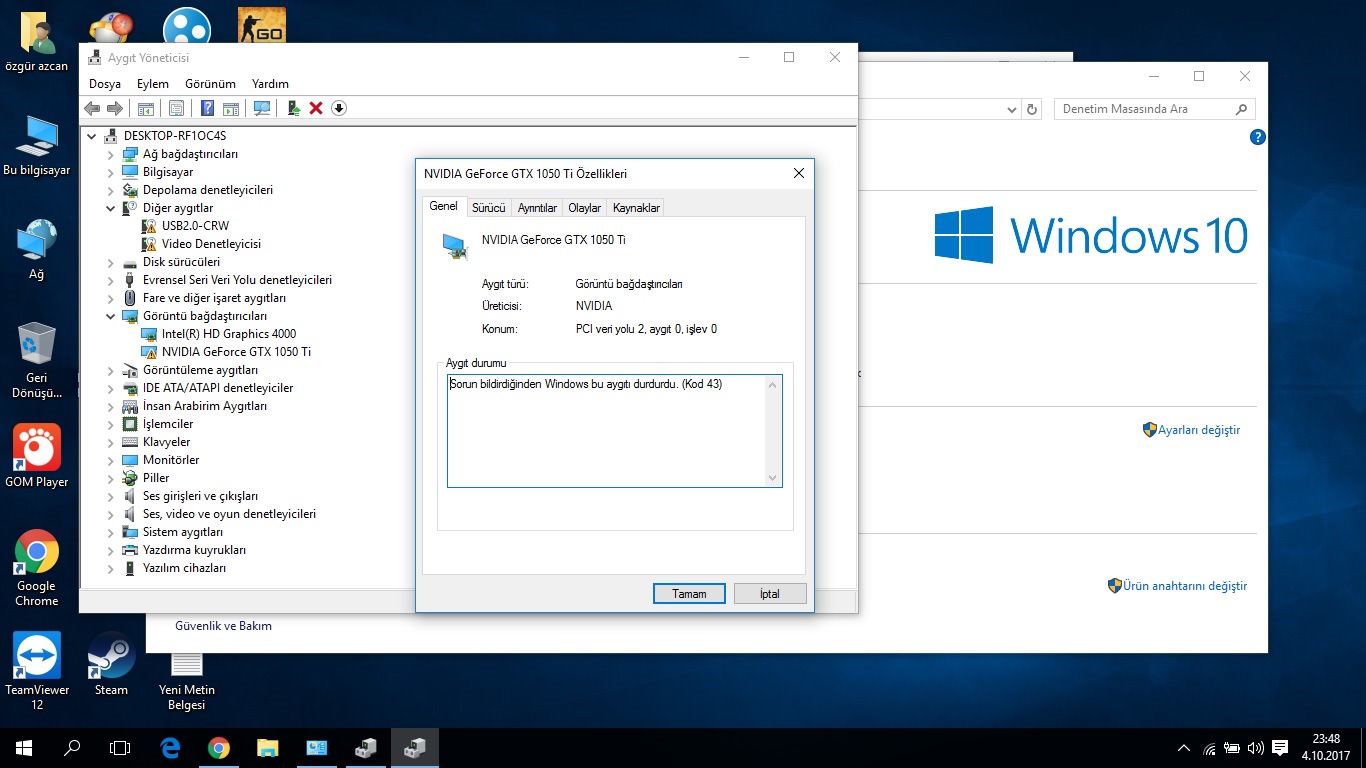Screen dimensions: 1366x768
Task: Open the Görünüm menu
Action: 210,84
